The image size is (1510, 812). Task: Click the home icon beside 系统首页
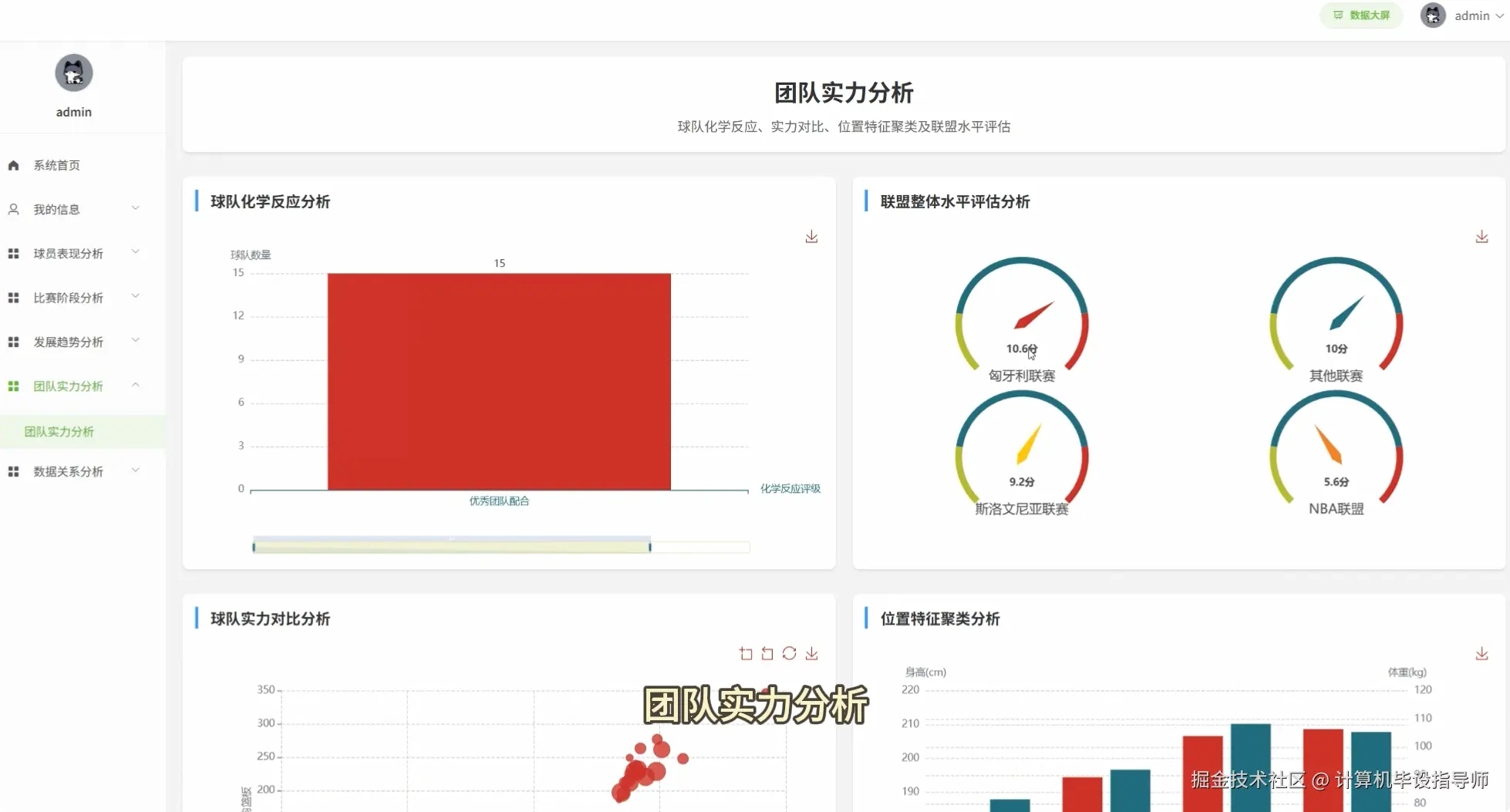13,165
